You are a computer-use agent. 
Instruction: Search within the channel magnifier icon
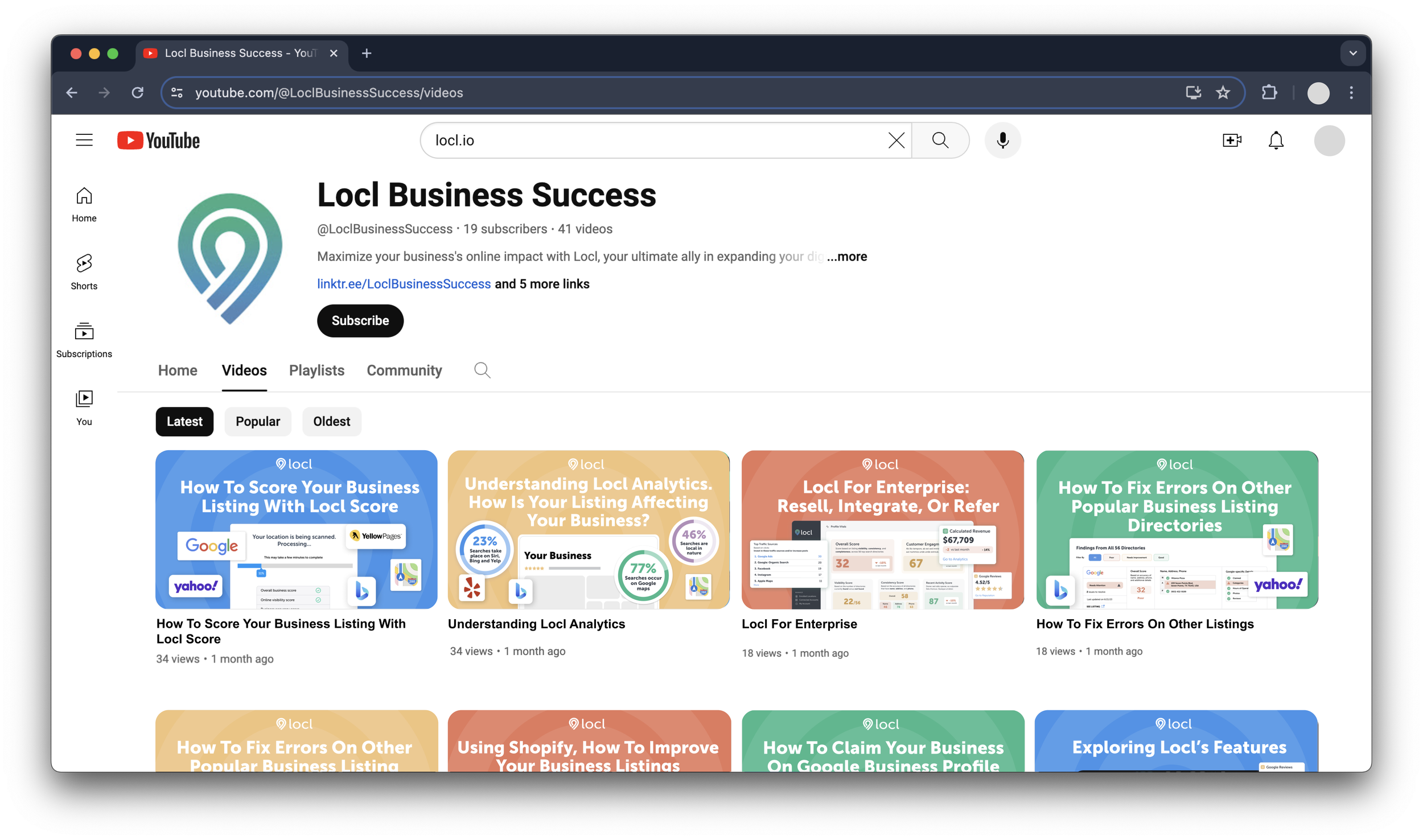pyautogui.click(x=482, y=370)
